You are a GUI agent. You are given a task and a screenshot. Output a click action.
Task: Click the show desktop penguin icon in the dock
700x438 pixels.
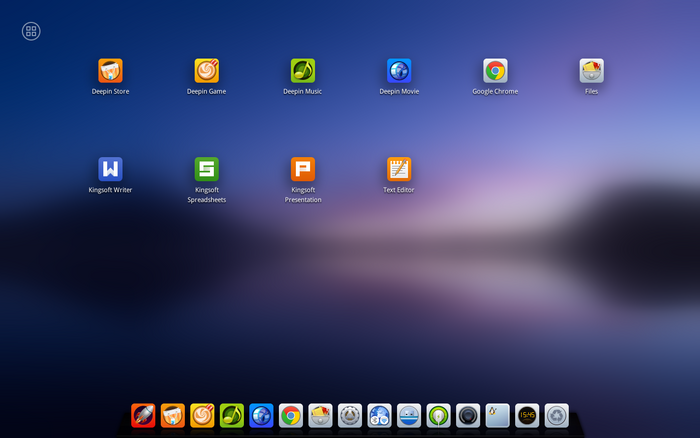pos(497,416)
